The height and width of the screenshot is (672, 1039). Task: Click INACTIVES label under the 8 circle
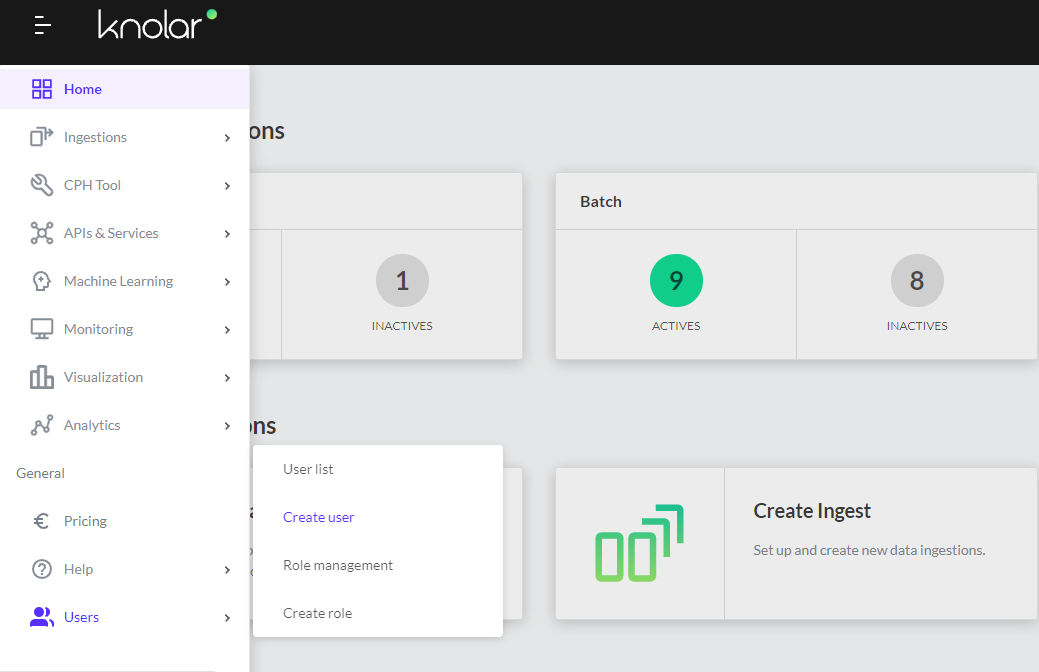point(917,326)
